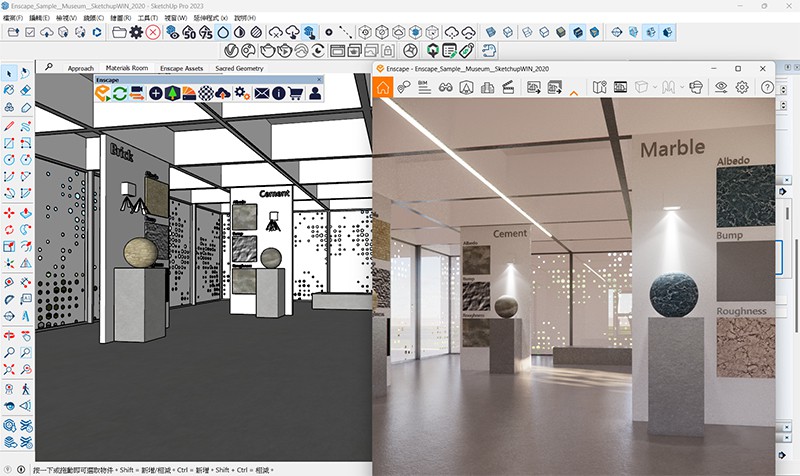Open the Enscape Video Editor clapperboard icon
Screen dimensions: 800x476
pyautogui.click(x=508, y=87)
